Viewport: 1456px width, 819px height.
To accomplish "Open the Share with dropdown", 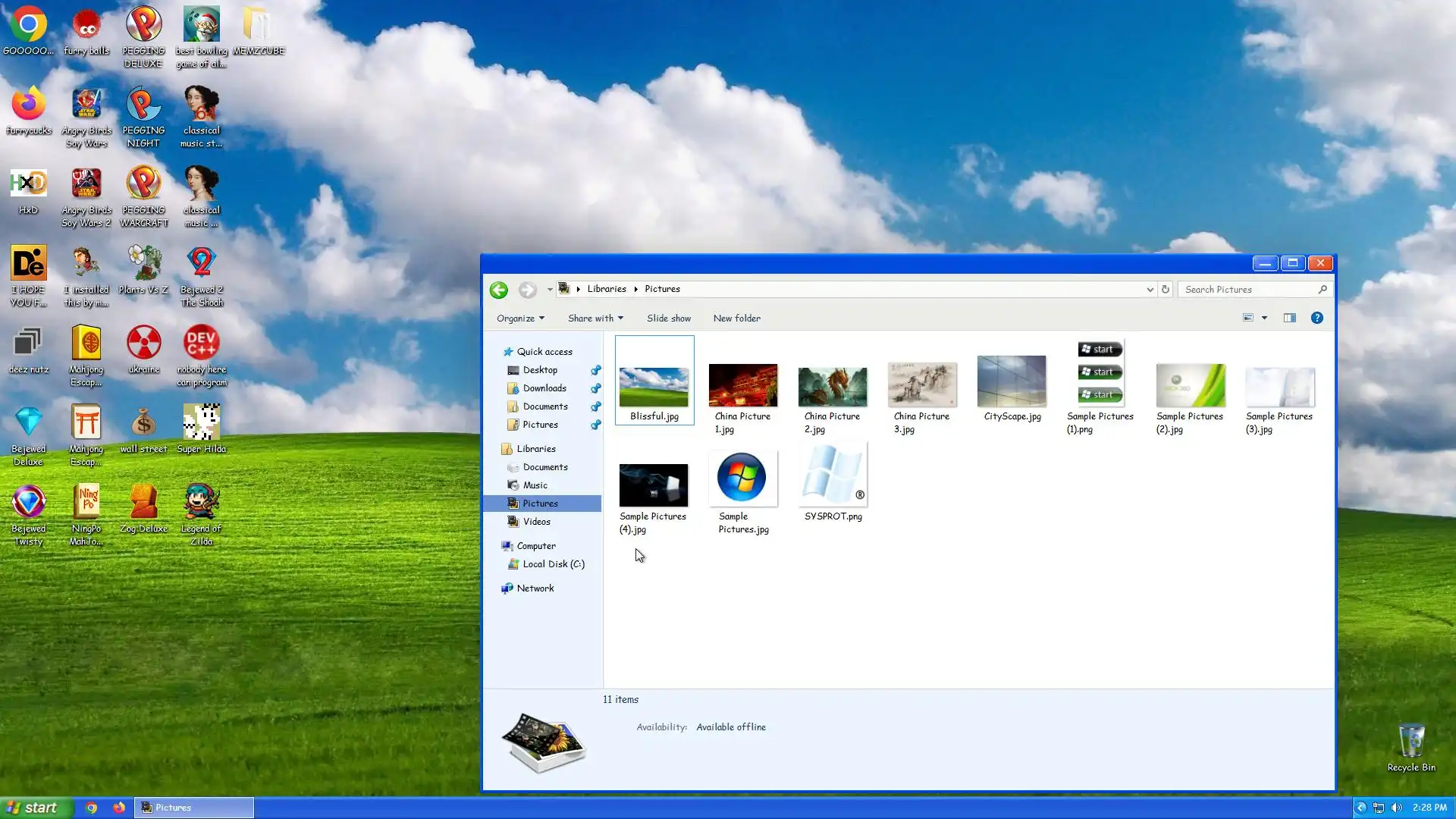I will (595, 318).
